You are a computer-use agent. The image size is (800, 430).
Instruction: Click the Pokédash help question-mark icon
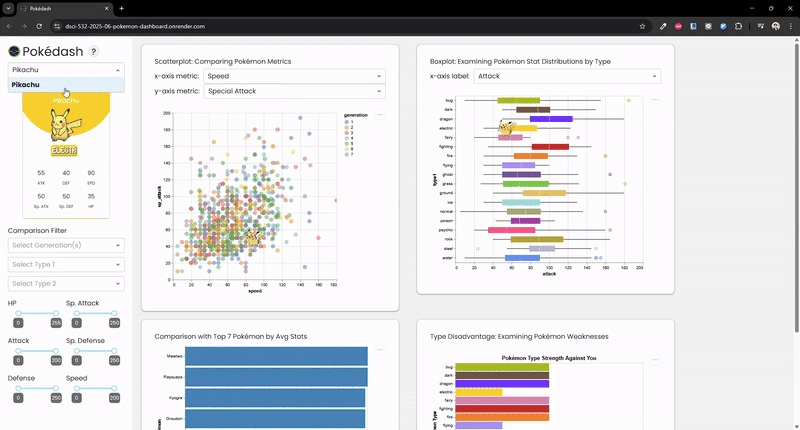[x=94, y=51]
